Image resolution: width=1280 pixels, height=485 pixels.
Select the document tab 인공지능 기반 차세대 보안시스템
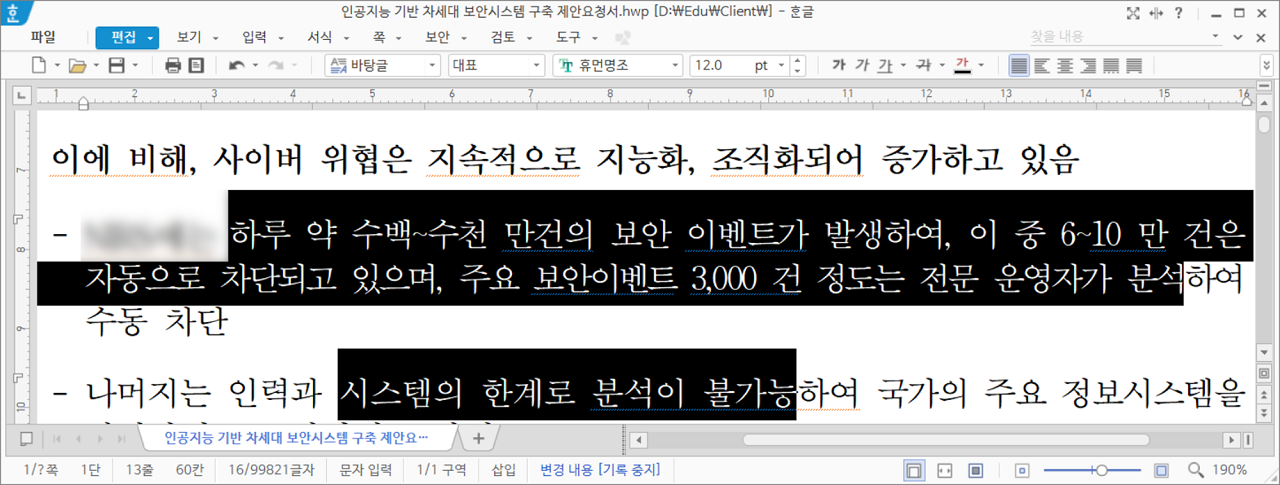click(x=297, y=438)
